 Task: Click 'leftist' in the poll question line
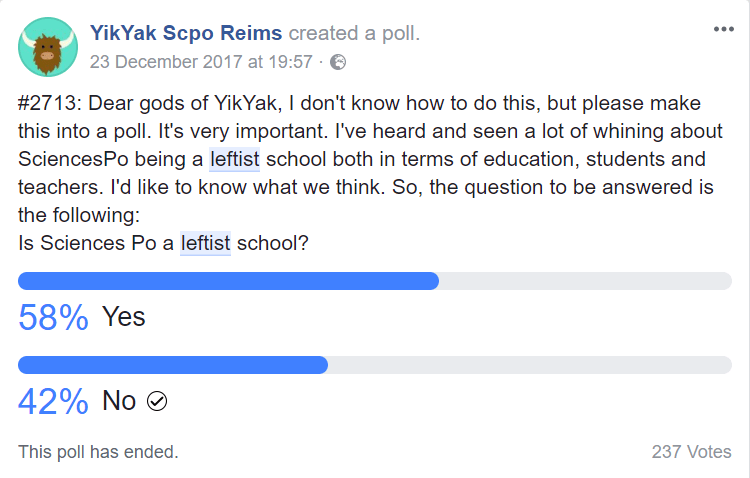point(205,243)
